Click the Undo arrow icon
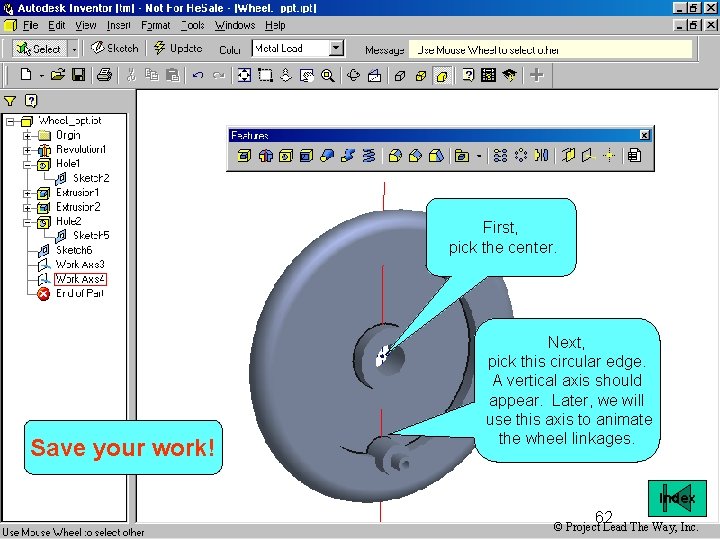 198,75
